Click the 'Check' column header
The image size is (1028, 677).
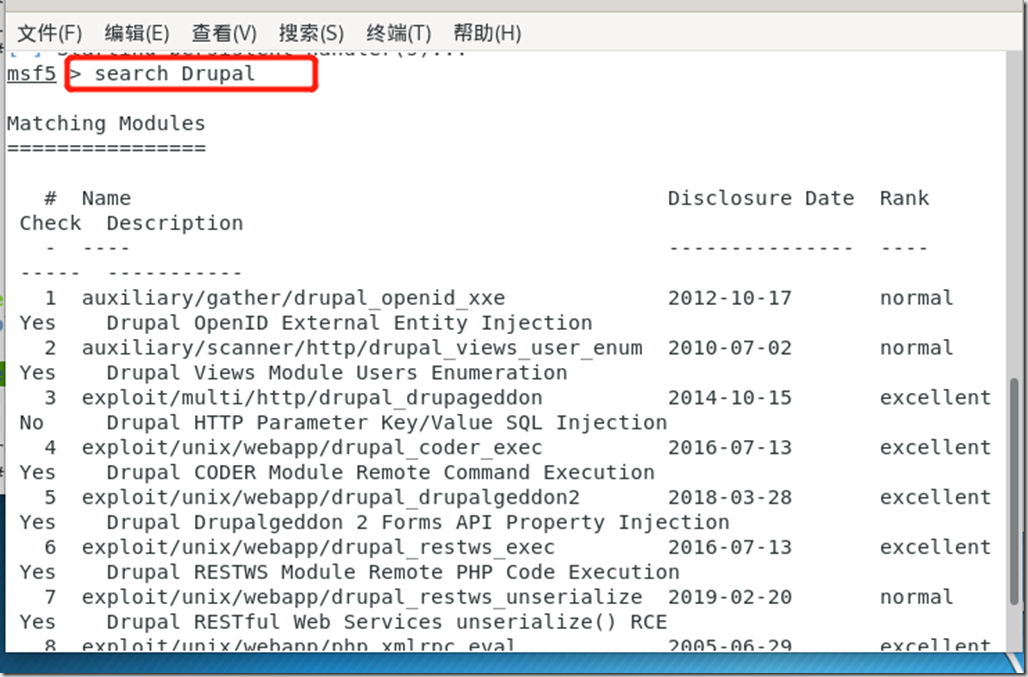coord(50,223)
